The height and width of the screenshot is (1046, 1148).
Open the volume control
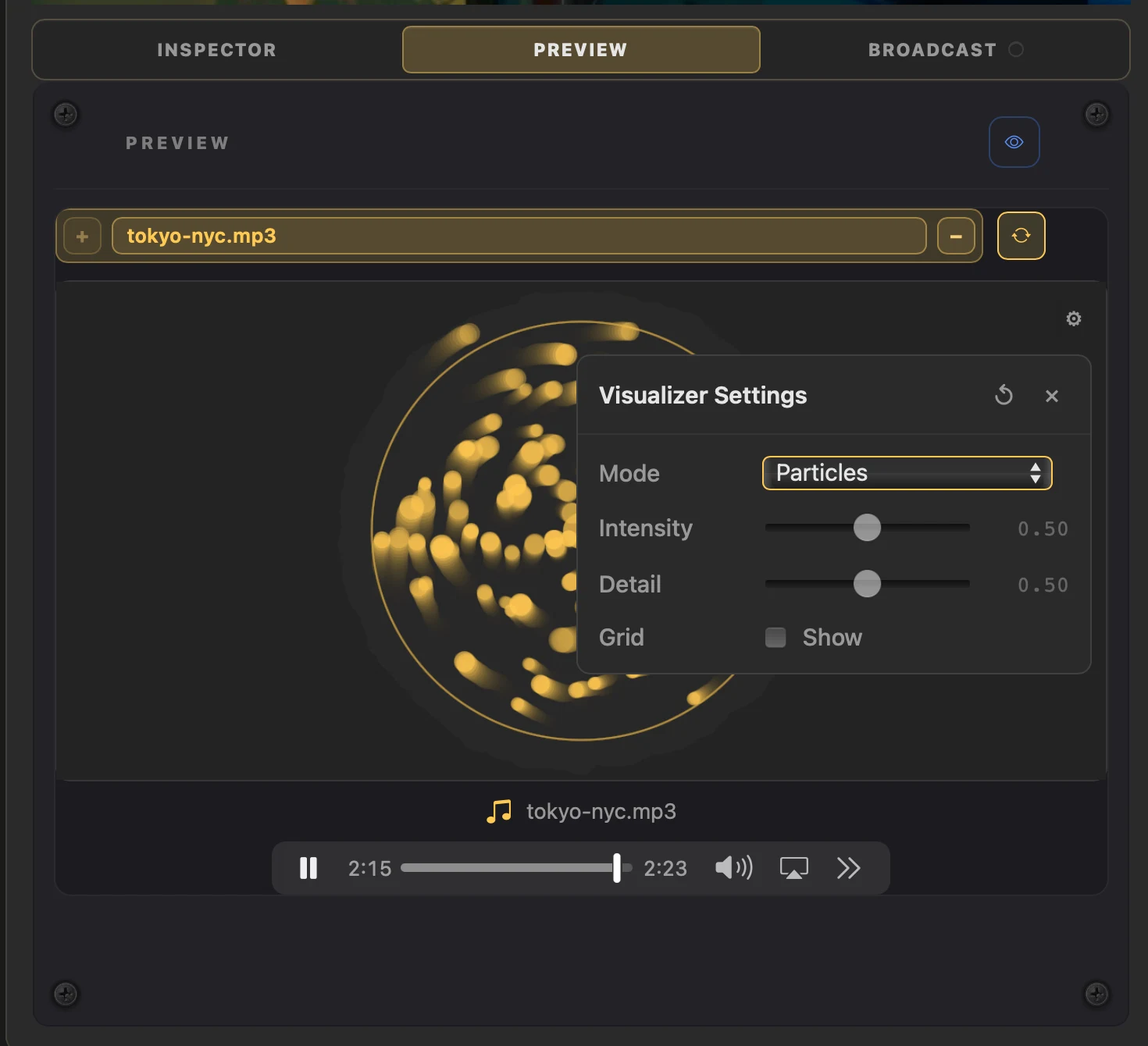(x=734, y=868)
